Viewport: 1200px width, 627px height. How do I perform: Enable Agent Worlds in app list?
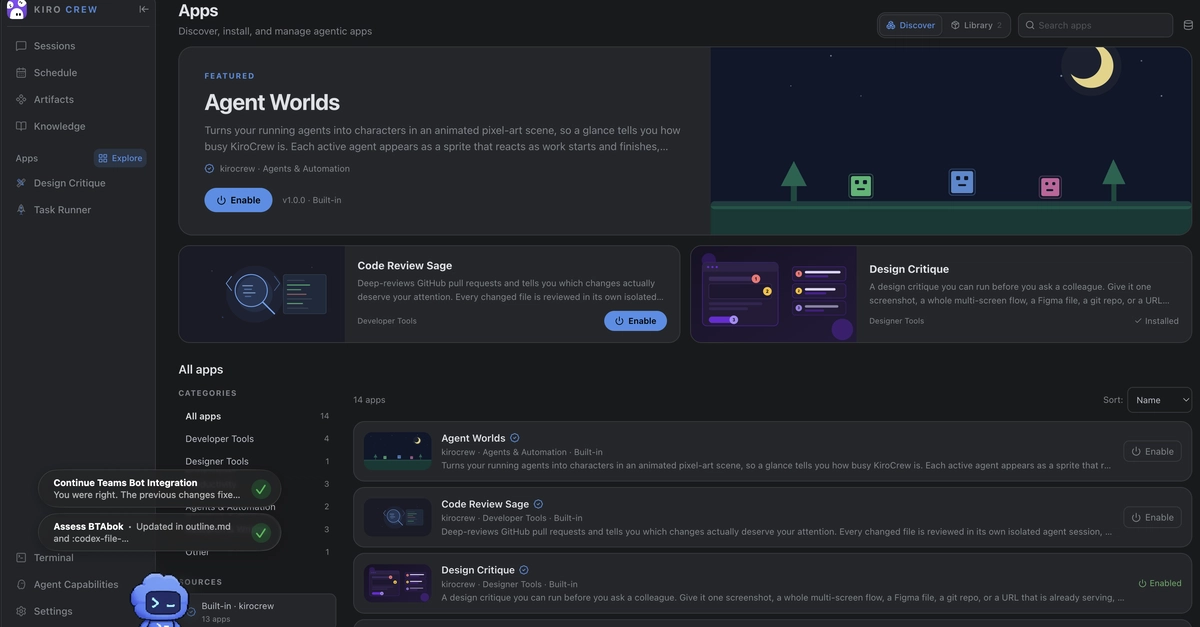pos(1152,452)
